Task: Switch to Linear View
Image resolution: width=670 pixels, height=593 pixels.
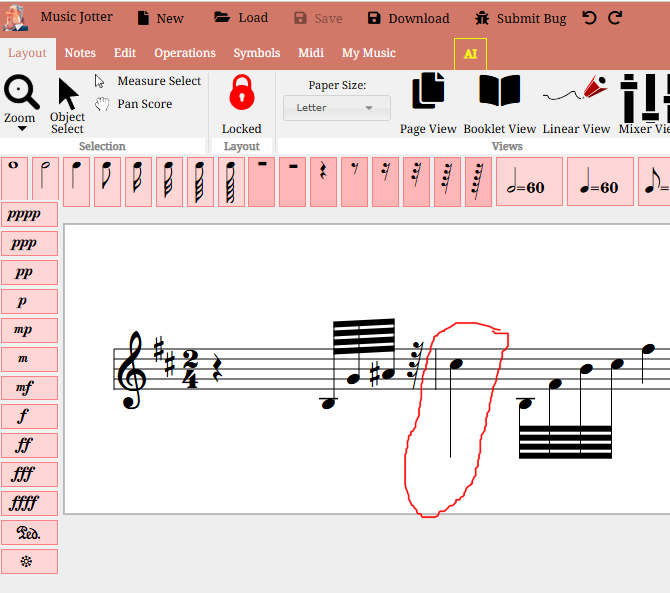Action: tap(576, 103)
